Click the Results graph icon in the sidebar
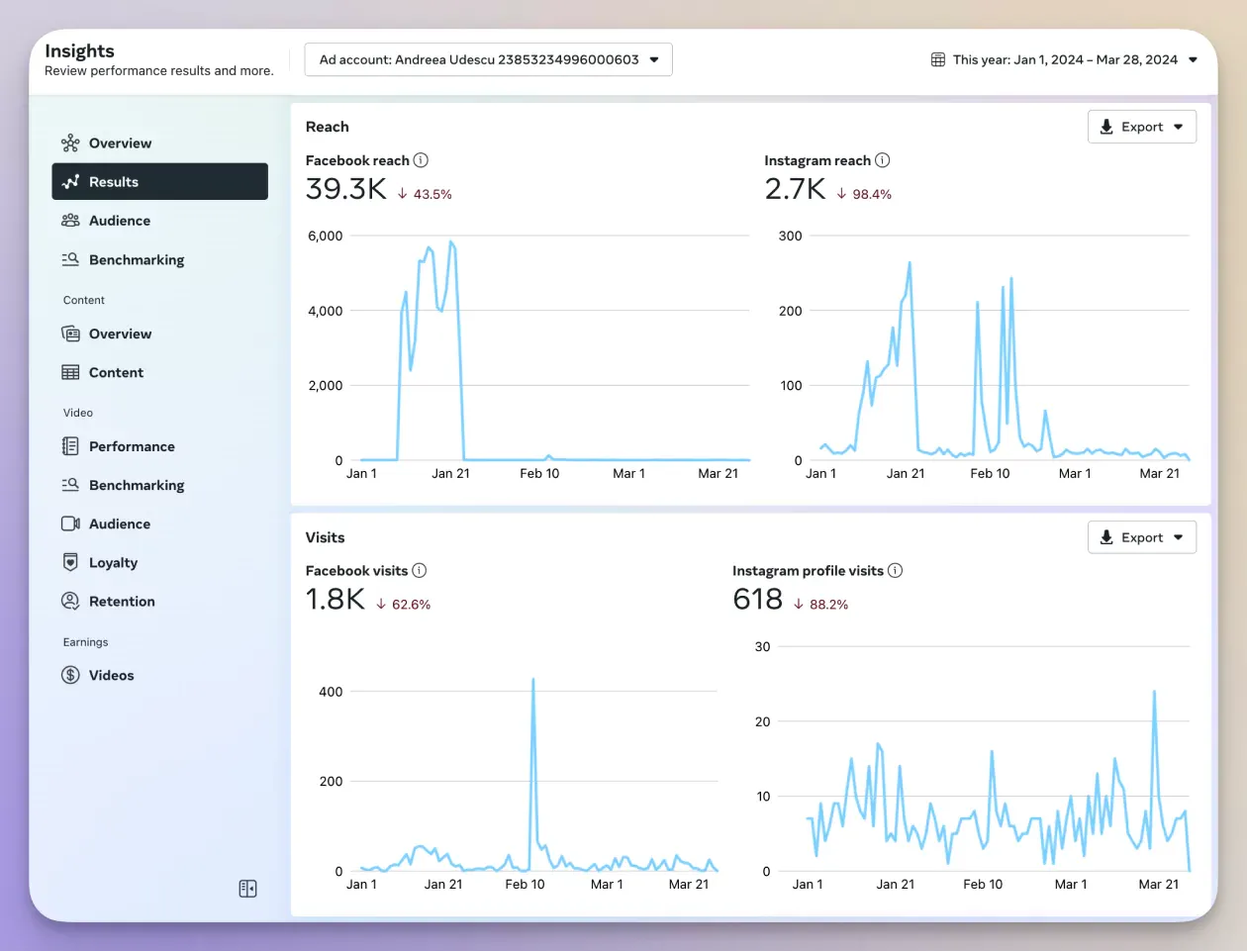Viewport: 1247px width, 952px height. tap(70, 182)
